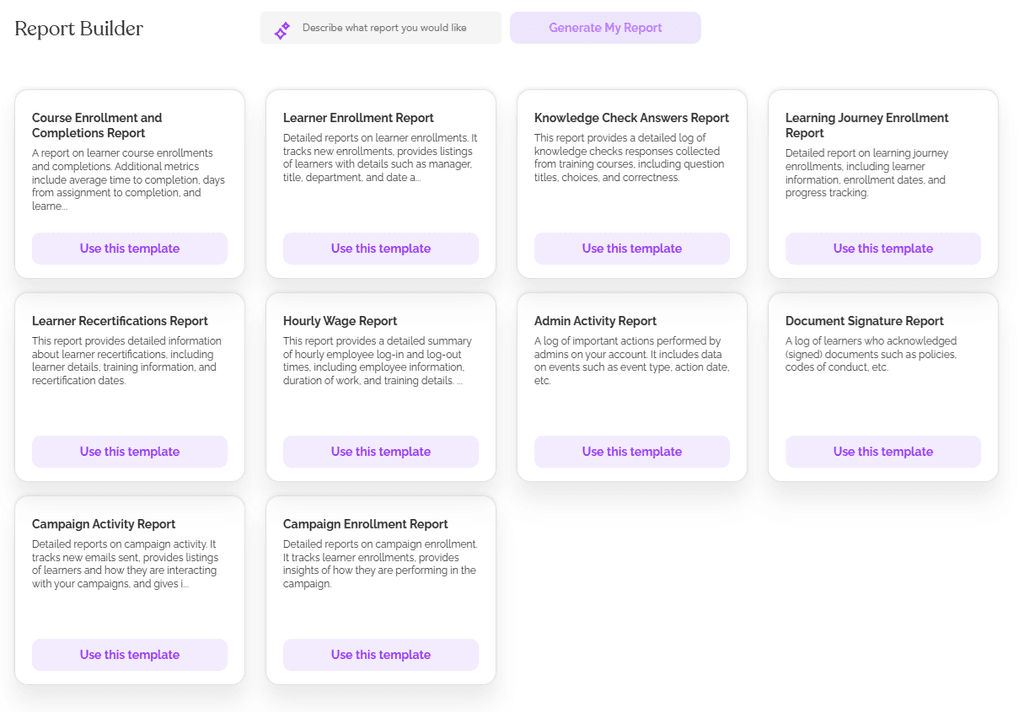The width and height of the screenshot is (1024, 712).
Task: Click the Report Builder heading
Action: tap(78, 29)
